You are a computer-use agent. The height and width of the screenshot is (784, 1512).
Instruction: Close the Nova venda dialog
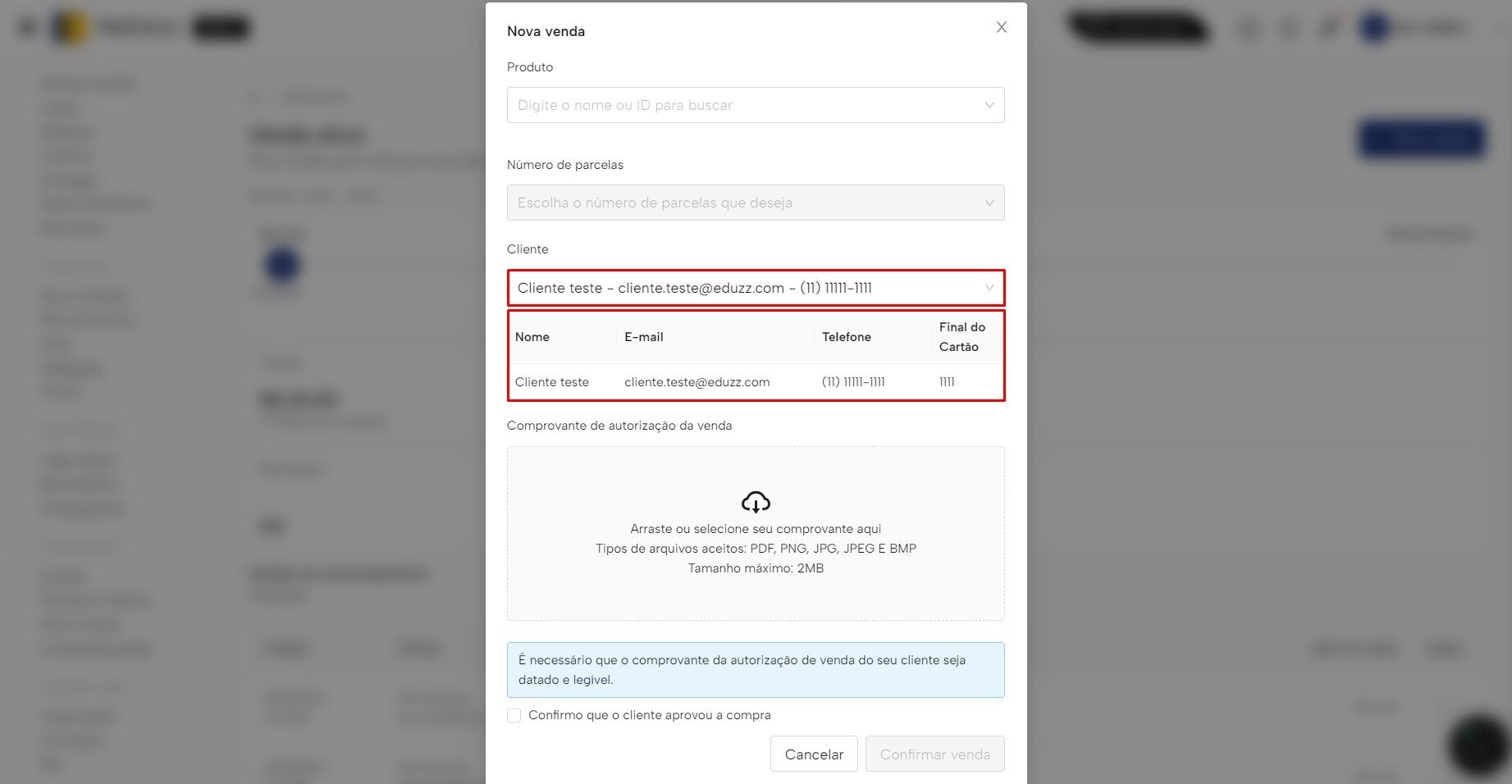pos(1001,27)
